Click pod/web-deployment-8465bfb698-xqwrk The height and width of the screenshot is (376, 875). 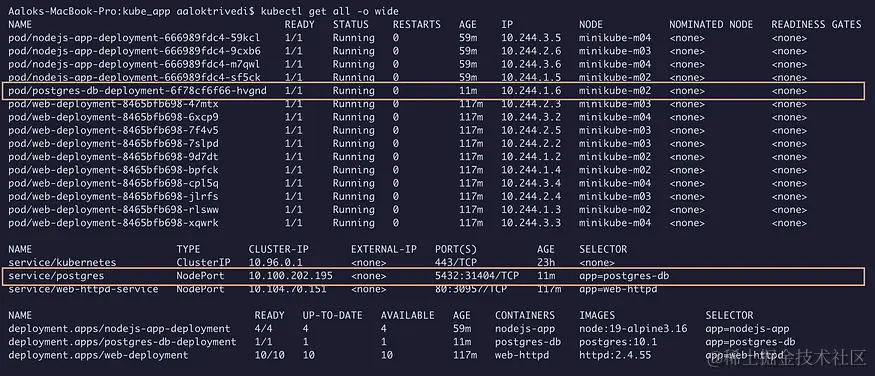pos(113,223)
